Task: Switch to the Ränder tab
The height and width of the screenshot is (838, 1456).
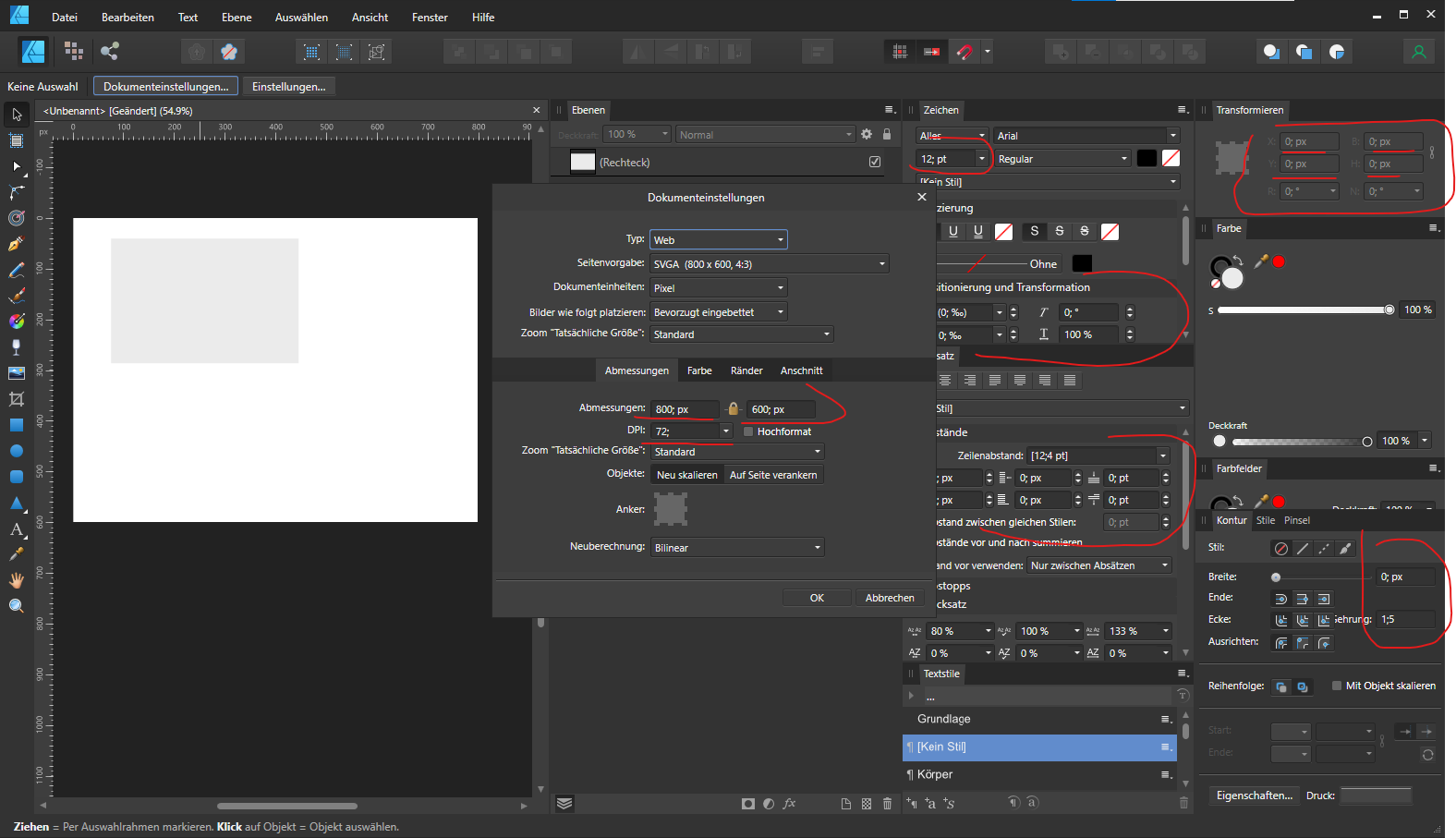Action: [x=746, y=370]
